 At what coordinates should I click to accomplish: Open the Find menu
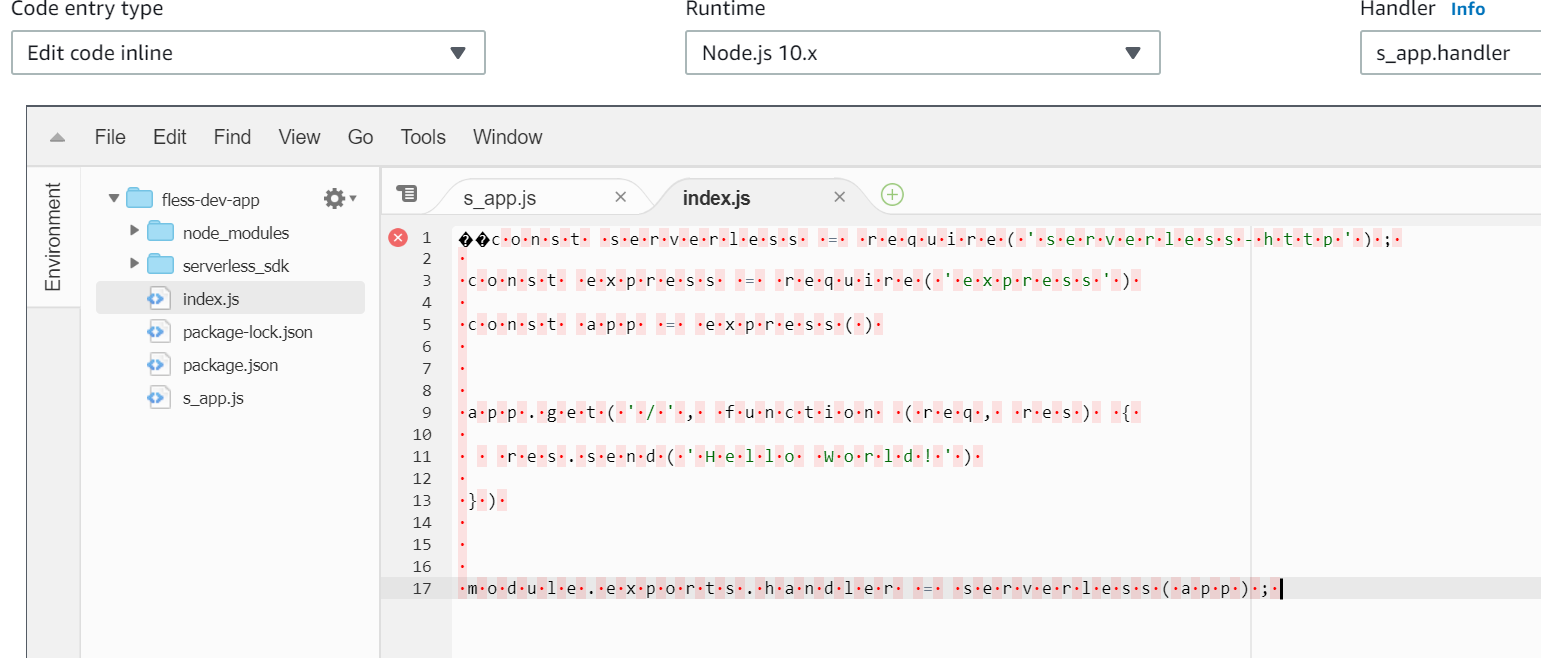coord(233,137)
